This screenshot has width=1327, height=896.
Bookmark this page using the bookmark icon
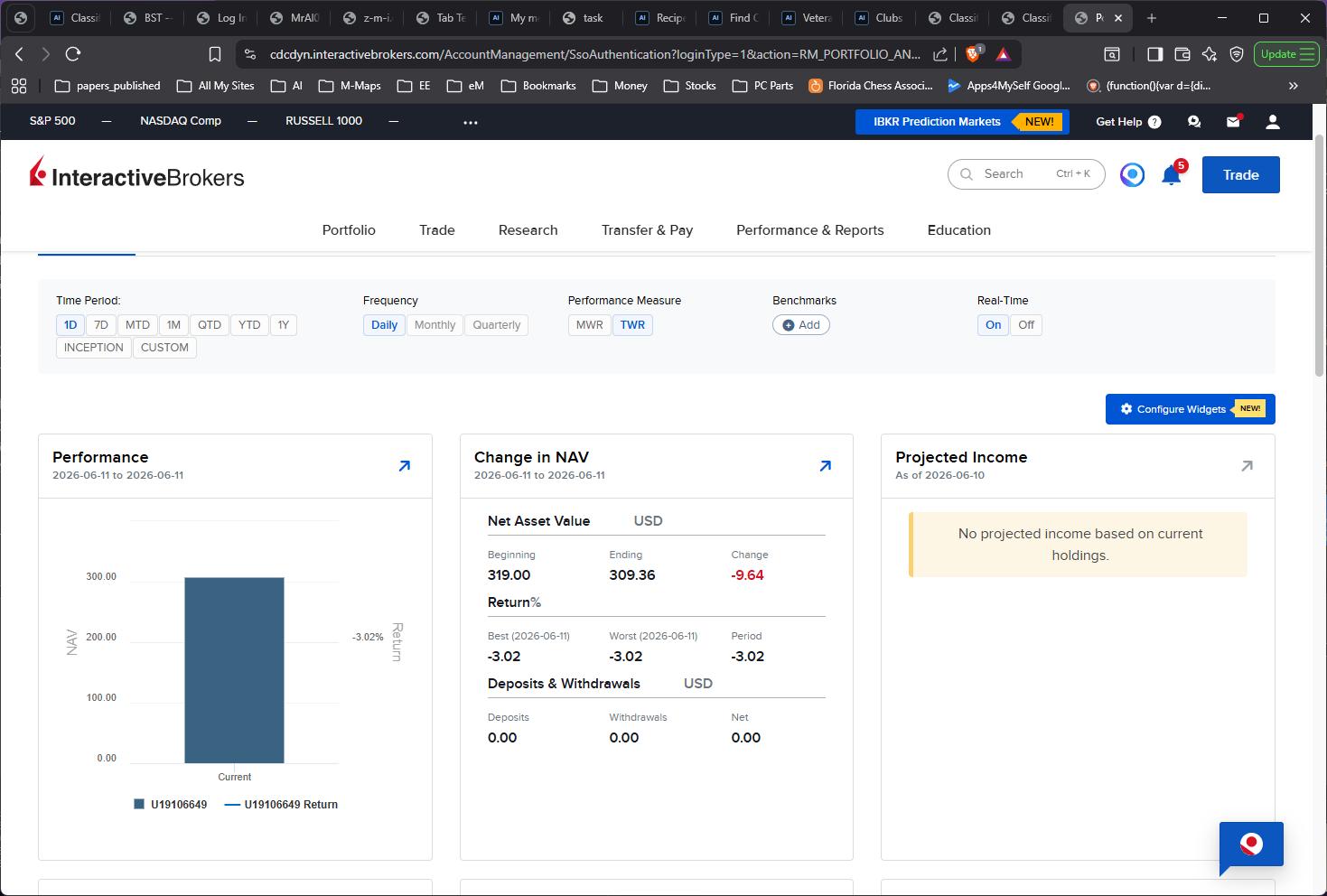click(x=215, y=54)
